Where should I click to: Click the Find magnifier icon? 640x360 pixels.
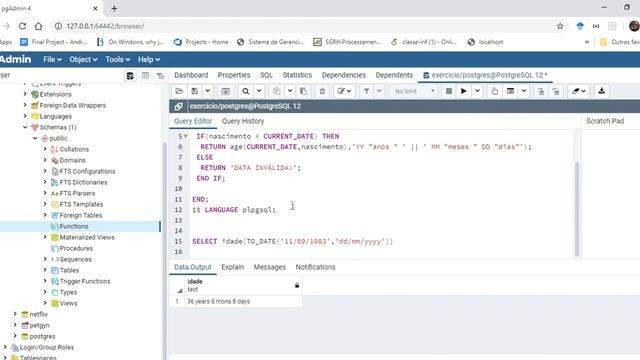(245, 91)
